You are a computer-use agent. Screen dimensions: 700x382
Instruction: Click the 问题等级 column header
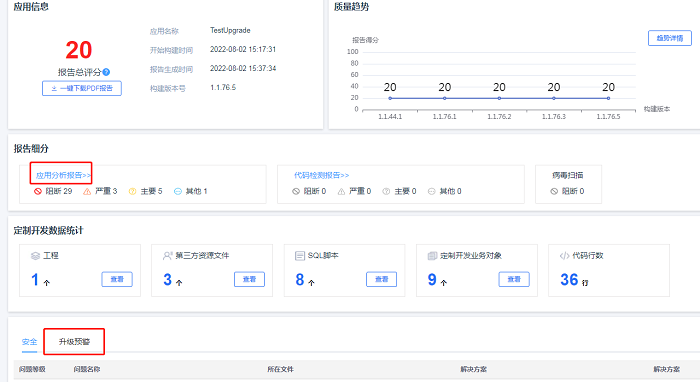pyautogui.click(x=32, y=369)
